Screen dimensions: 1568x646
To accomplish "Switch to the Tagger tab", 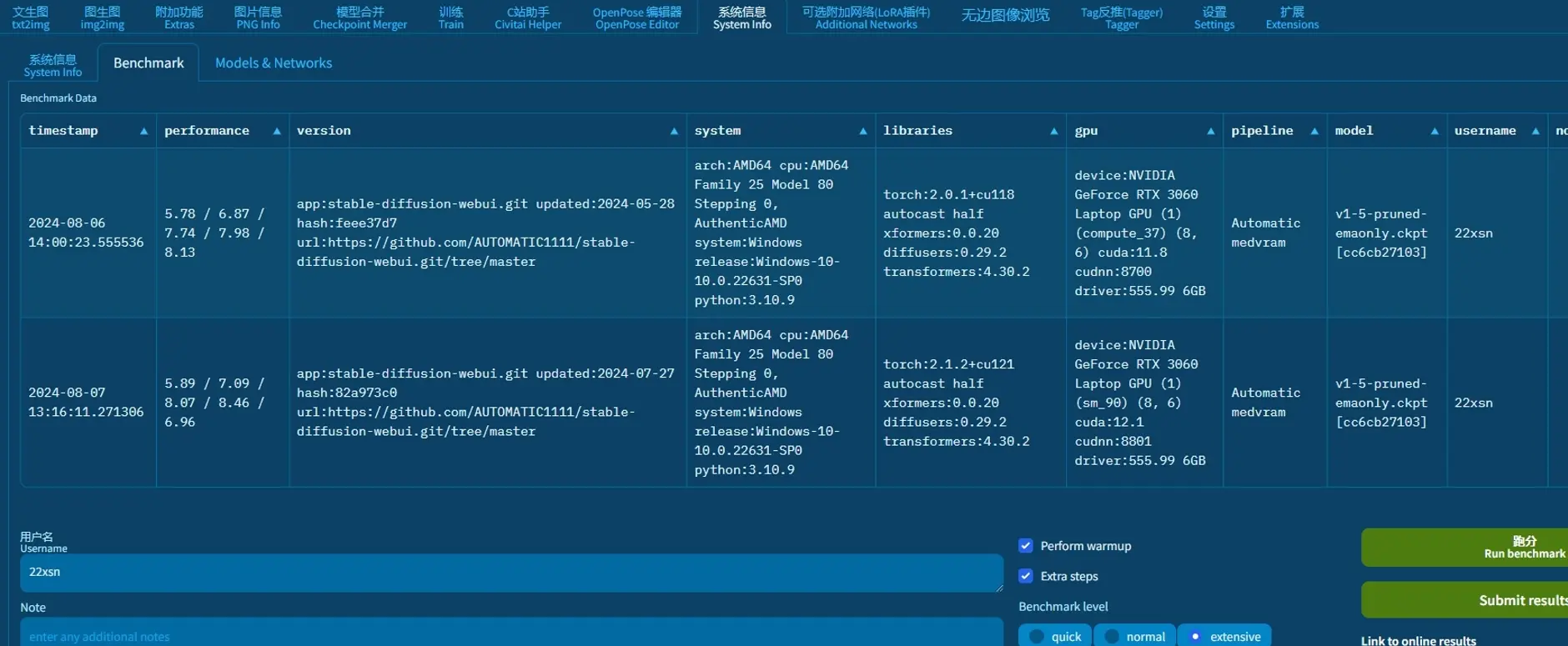I will (1122, 18).
